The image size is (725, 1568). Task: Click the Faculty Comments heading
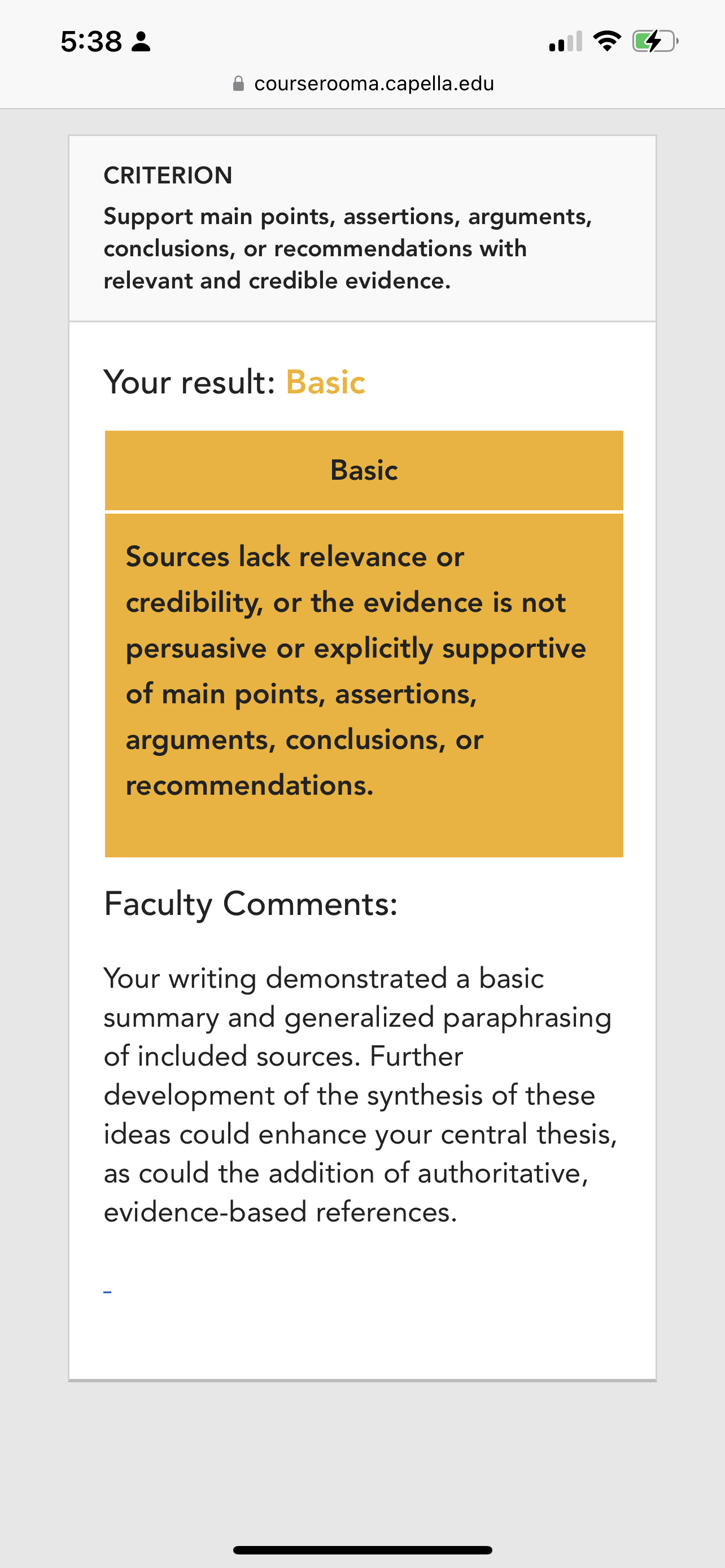point(250,903)
